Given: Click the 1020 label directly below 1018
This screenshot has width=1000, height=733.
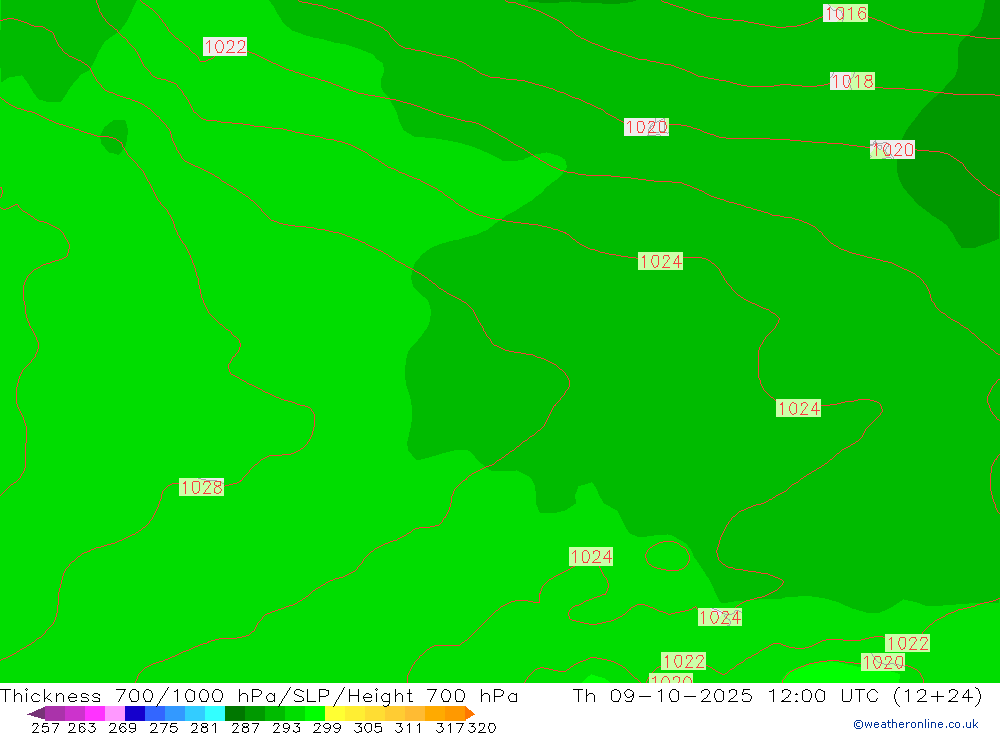Looking at the screenshot, I should 892,149.
